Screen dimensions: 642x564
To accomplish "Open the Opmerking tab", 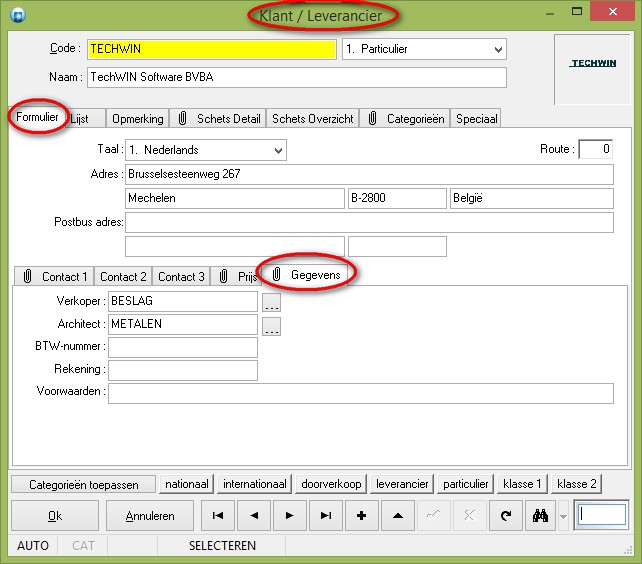I will tap(138, 119).
